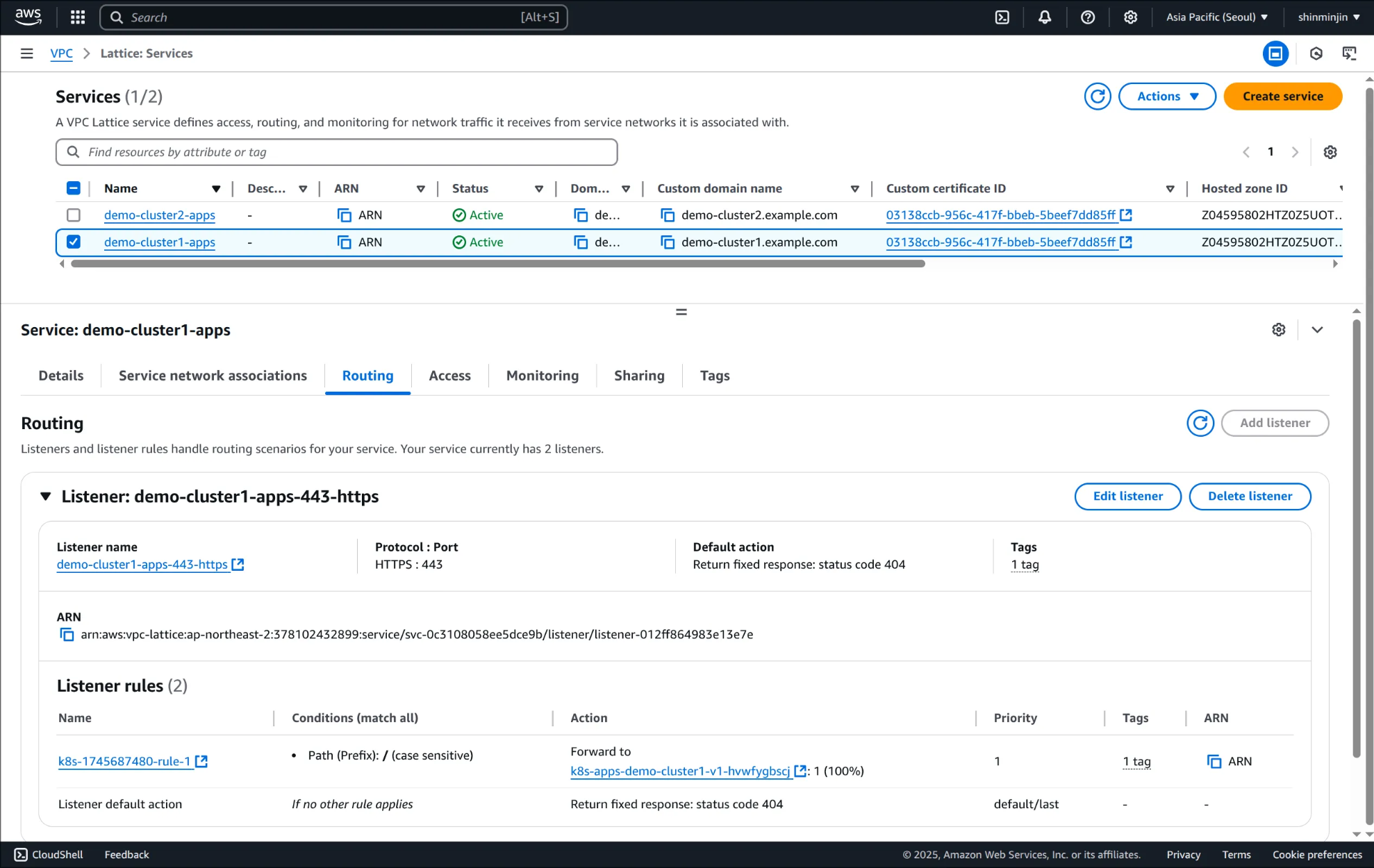Uncheck the demo-cluster1-apps row checkbox

[x=74, y=242]
